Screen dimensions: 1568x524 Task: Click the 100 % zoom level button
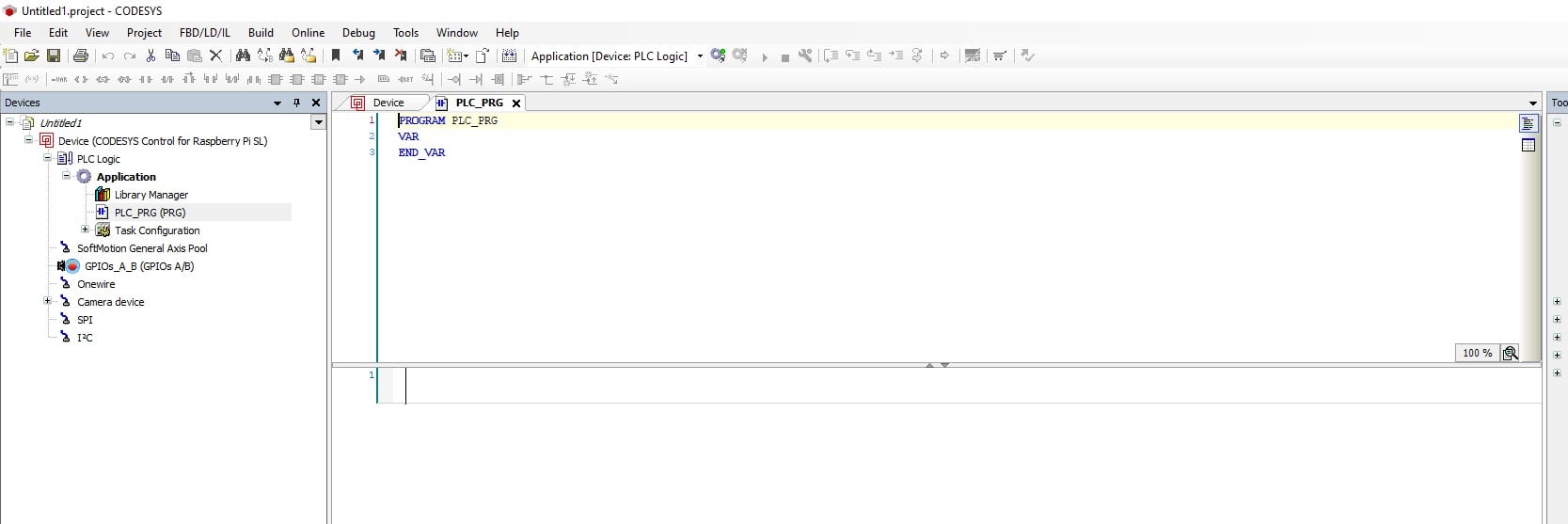[x=1477, y=353]
